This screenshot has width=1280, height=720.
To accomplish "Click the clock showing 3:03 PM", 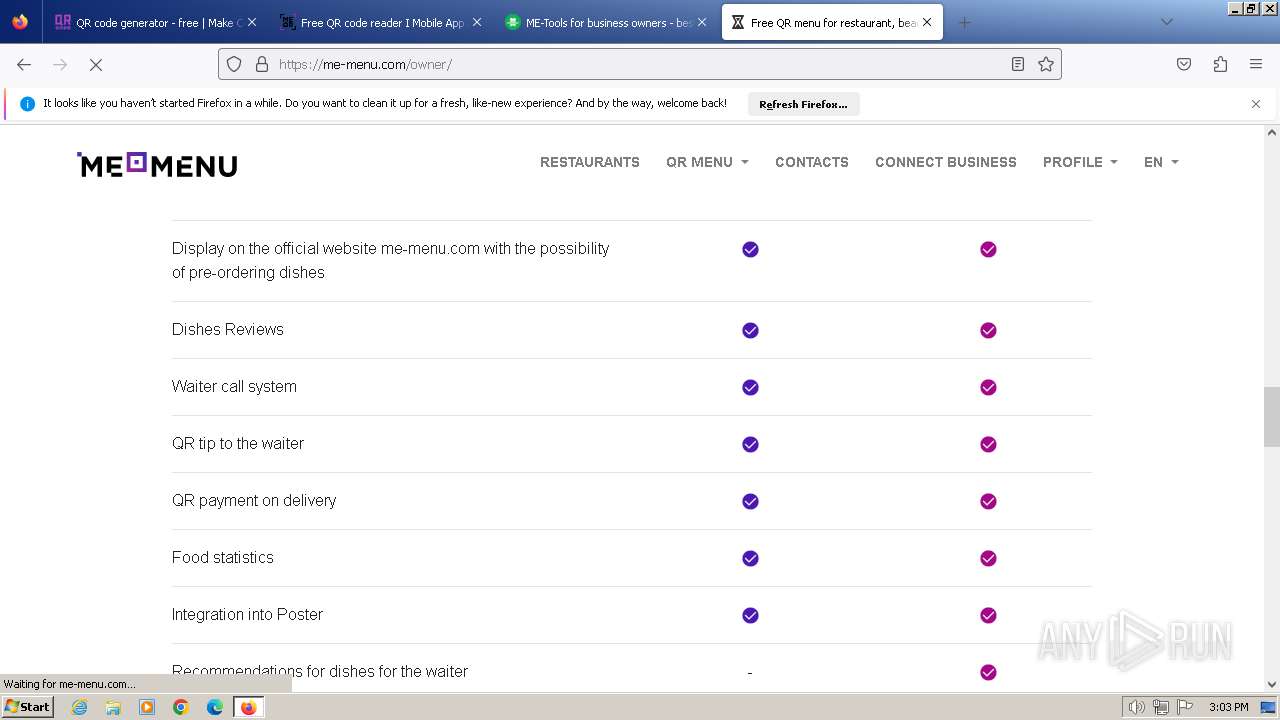I will click(x=1228, y=707).
